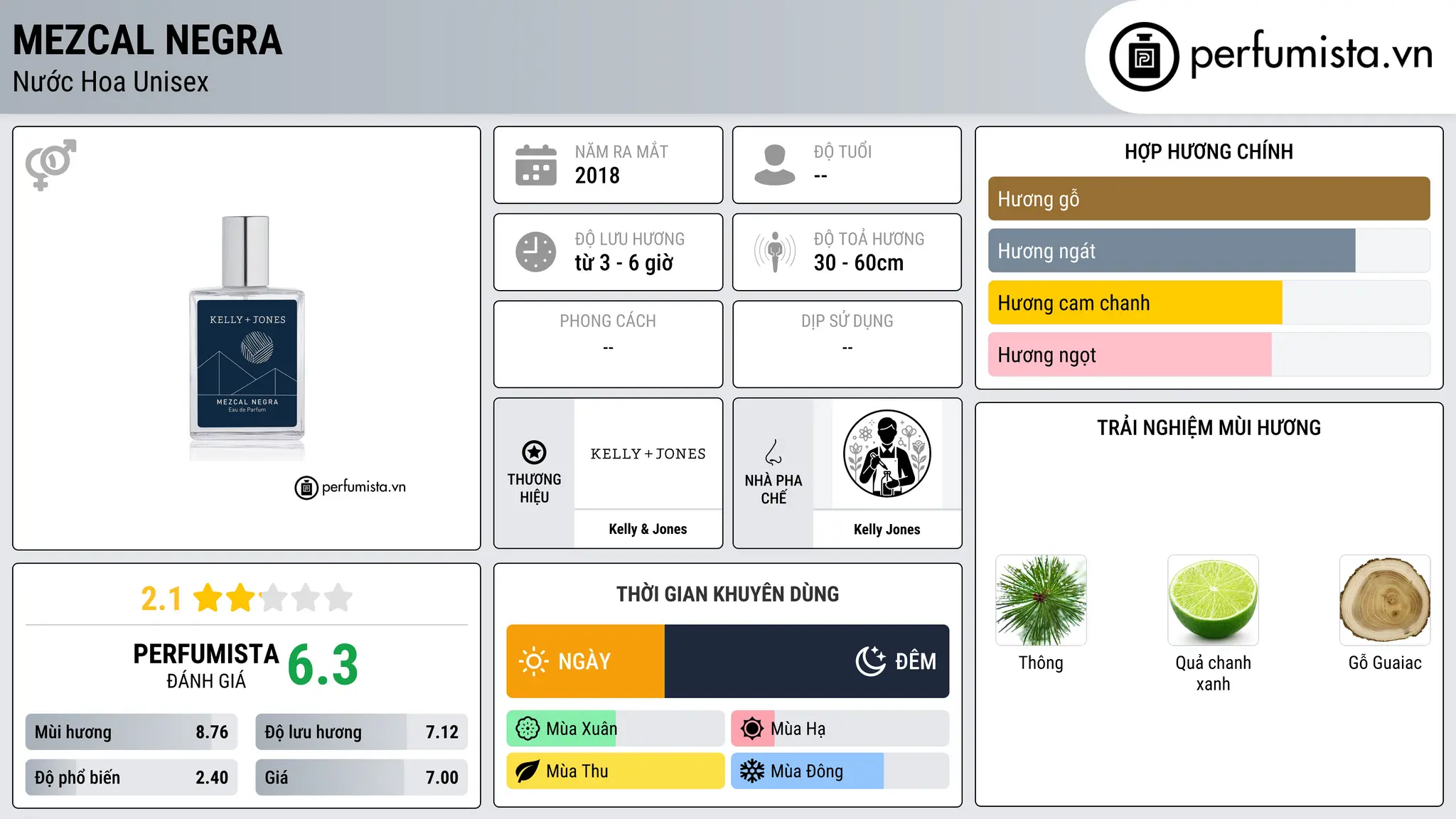Click the Phong cách card
Image resolution: width=1456 pixels, height=819 pixels.
tap(609, 344)
